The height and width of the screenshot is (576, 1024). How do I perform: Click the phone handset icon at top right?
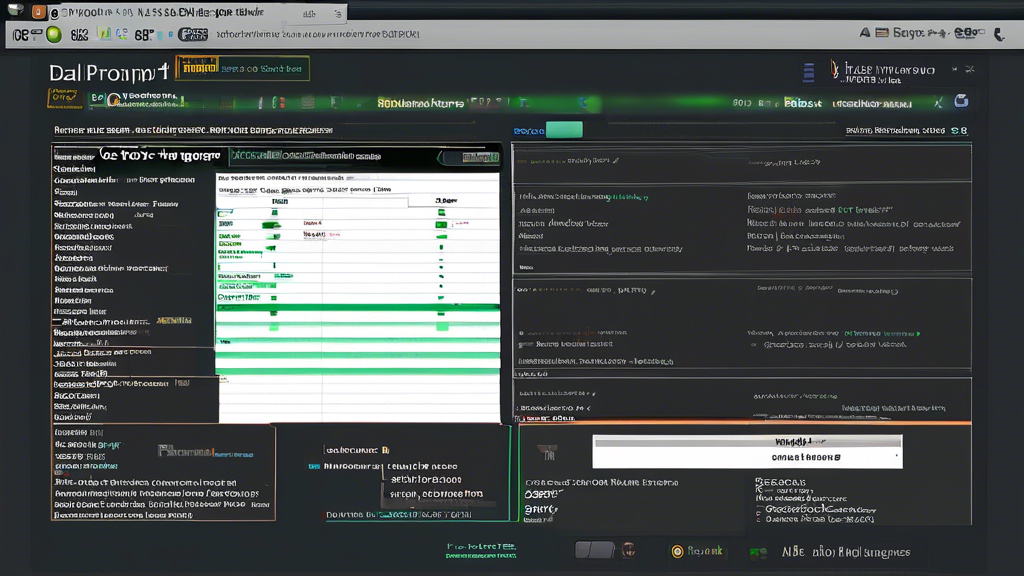(x=999, y=34)
